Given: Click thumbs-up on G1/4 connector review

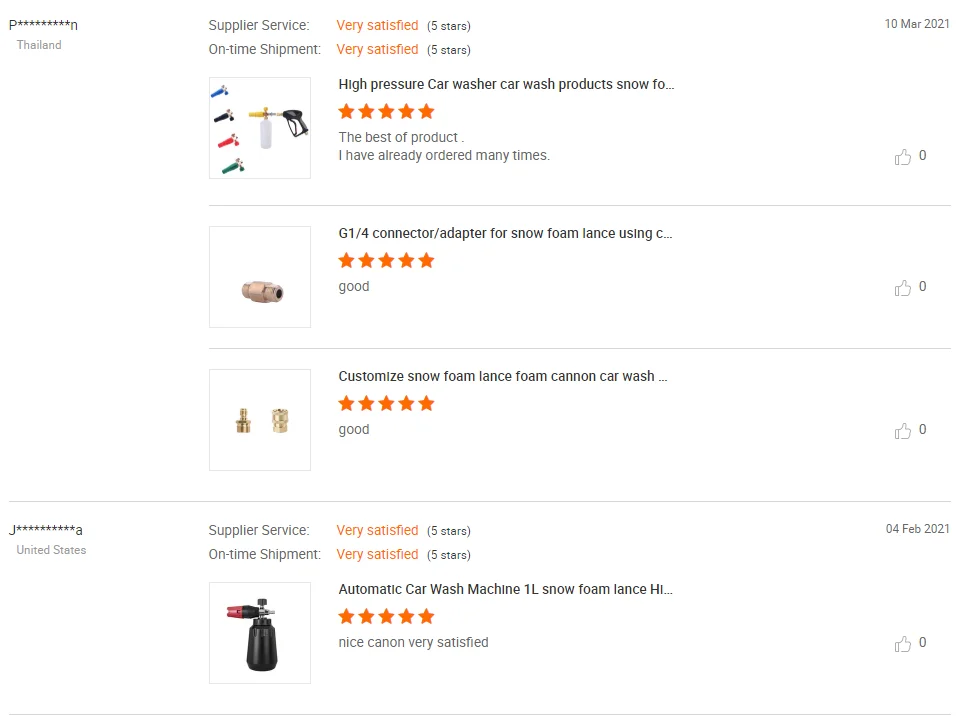Looking at the screenshot, I should [903, 288].
